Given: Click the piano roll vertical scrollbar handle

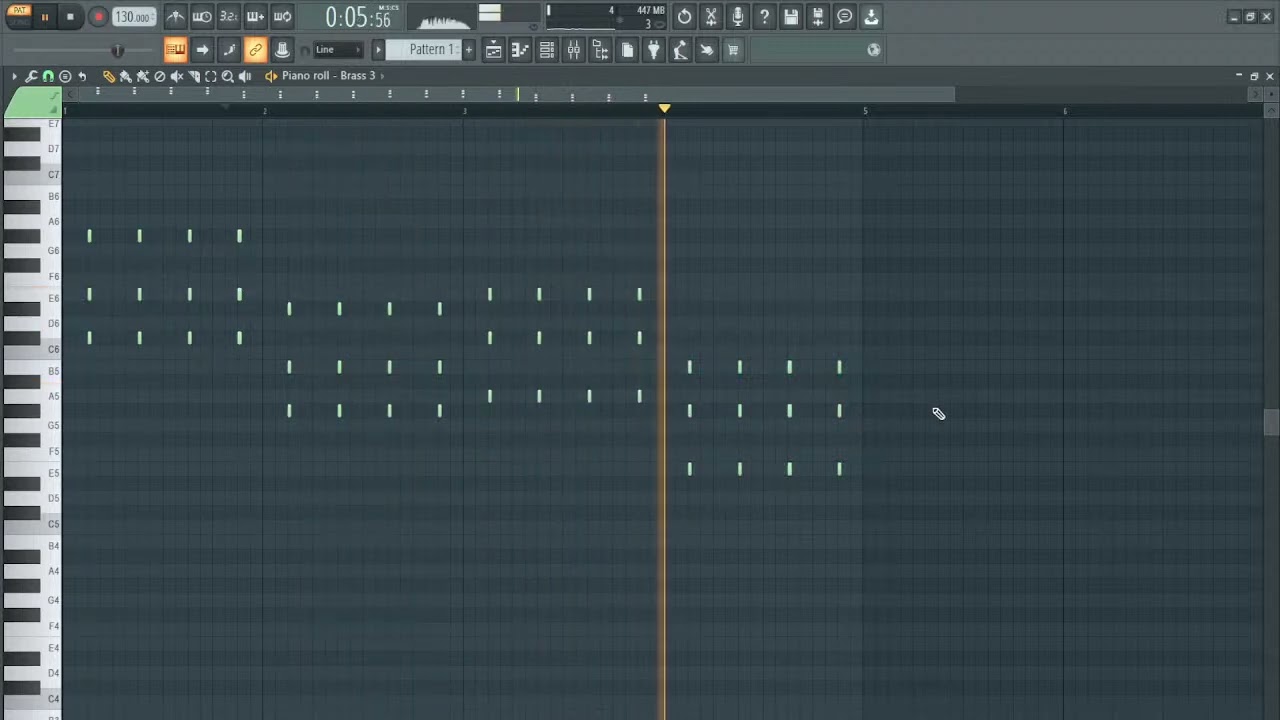Looking at the screenshot, I should pos(1271,422).
